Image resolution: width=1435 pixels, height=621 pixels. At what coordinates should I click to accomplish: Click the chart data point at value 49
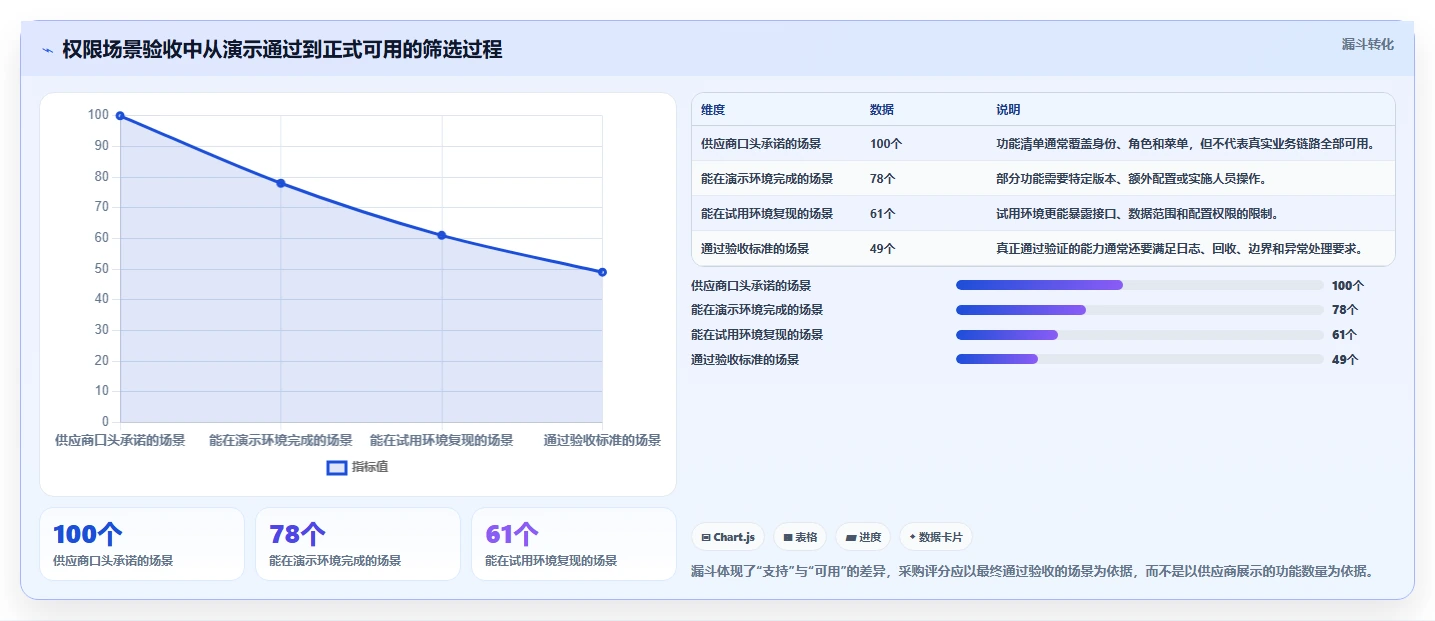[x=602, y=272]
